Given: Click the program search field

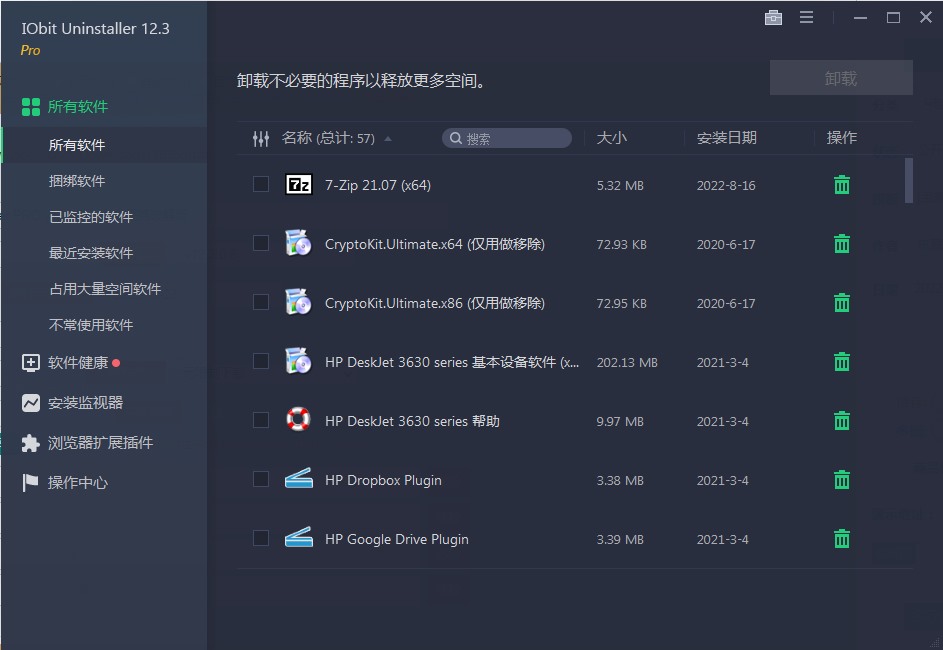Looking at the screenshot, I should (510, 139).
